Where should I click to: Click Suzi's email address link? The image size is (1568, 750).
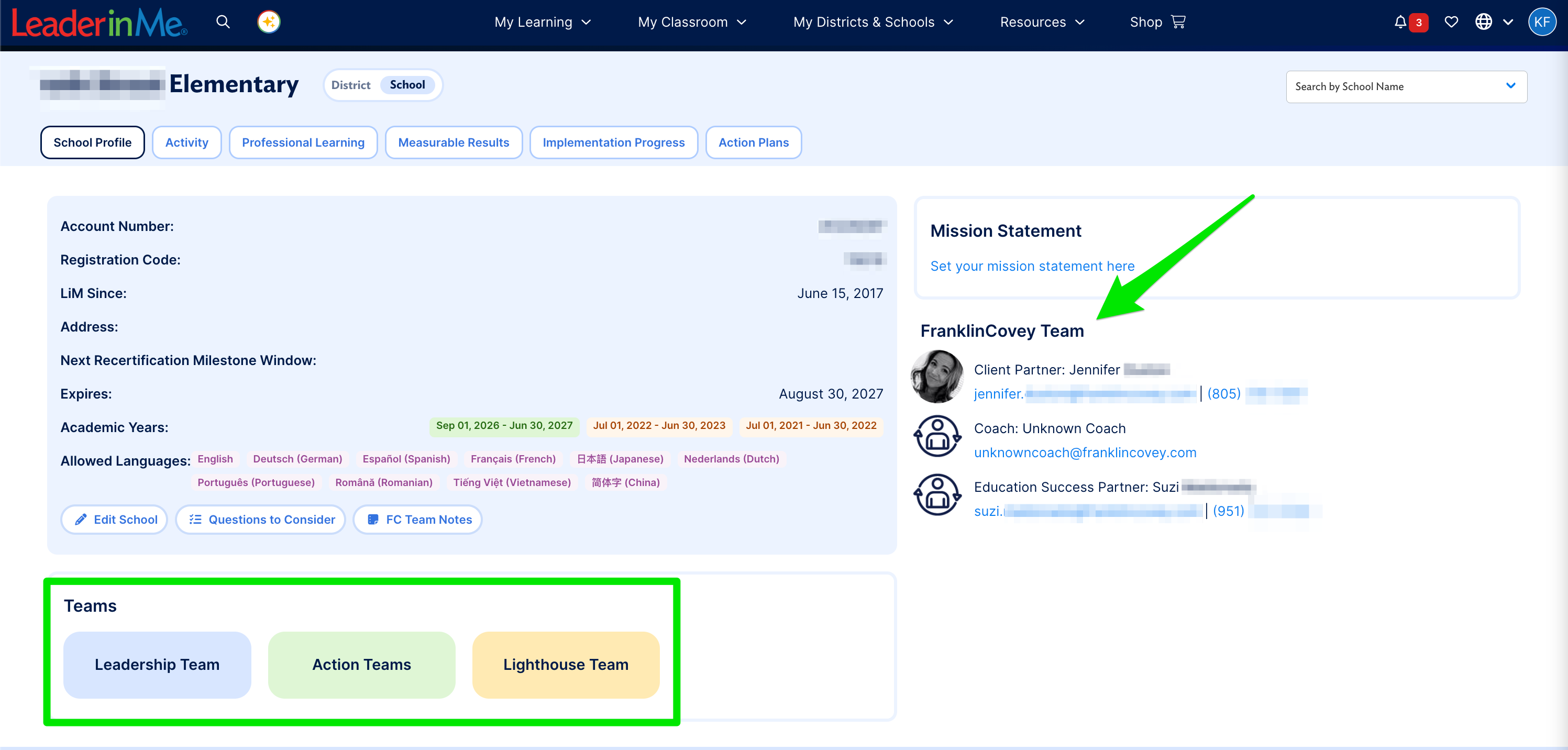click(1088, 511)
